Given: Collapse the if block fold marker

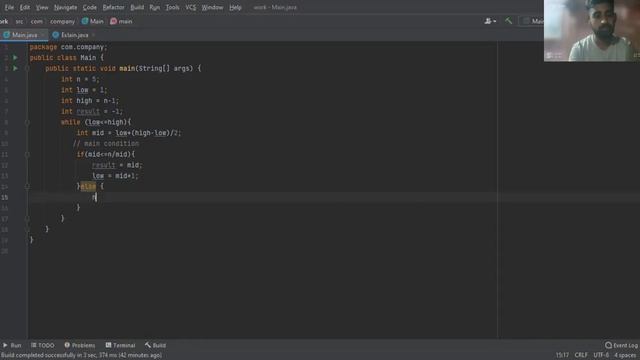Looking at the screenshot, I should [27, 154].
